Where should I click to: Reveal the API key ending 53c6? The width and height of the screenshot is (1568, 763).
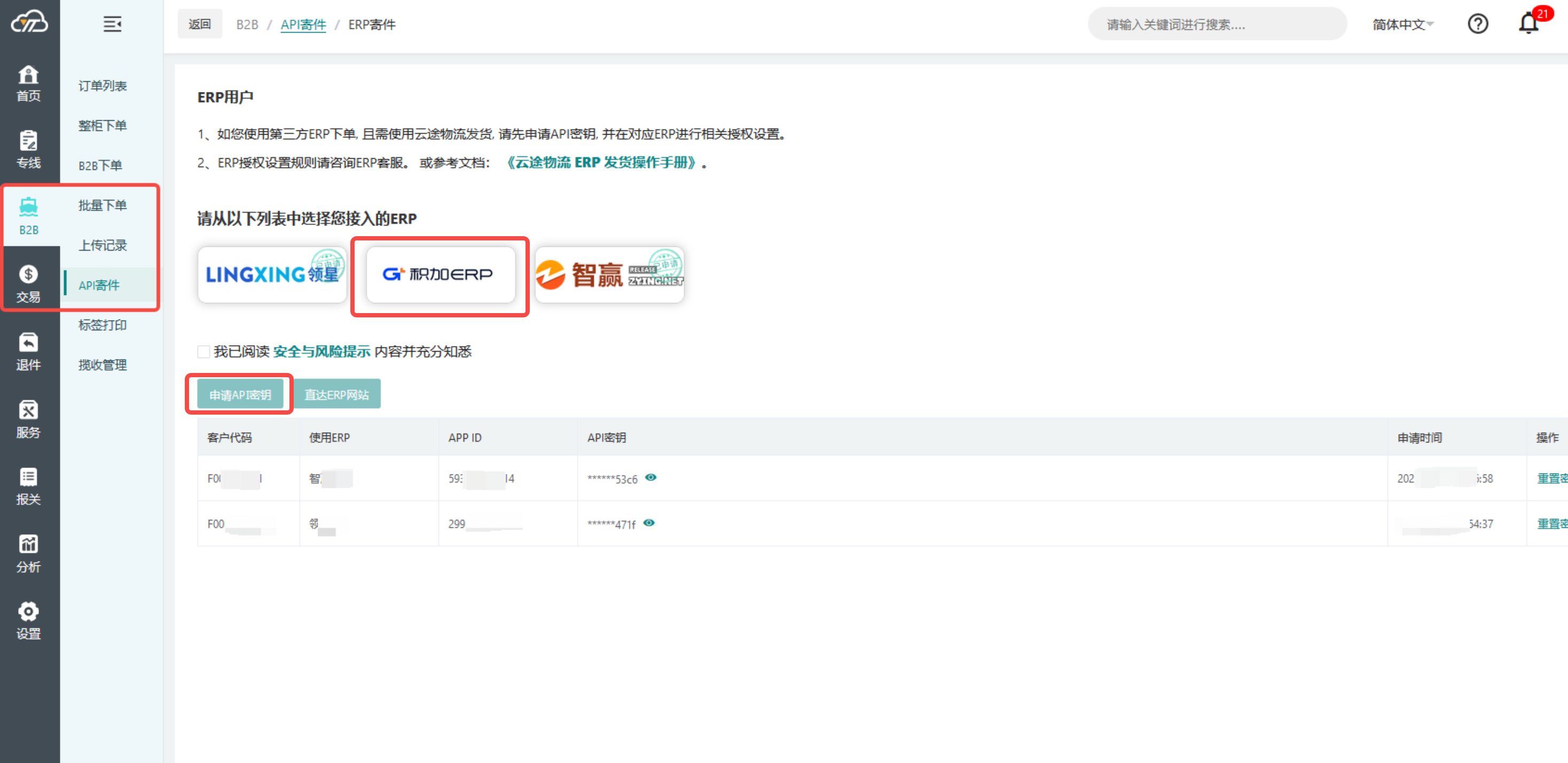(650, 477)
